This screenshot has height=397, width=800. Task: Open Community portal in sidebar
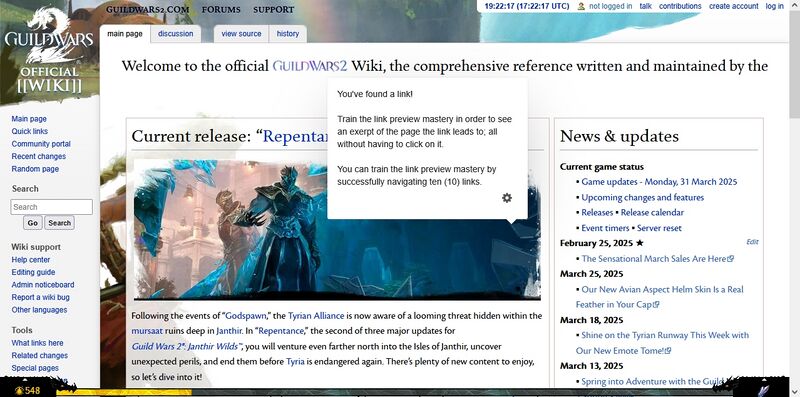(41, 144)
